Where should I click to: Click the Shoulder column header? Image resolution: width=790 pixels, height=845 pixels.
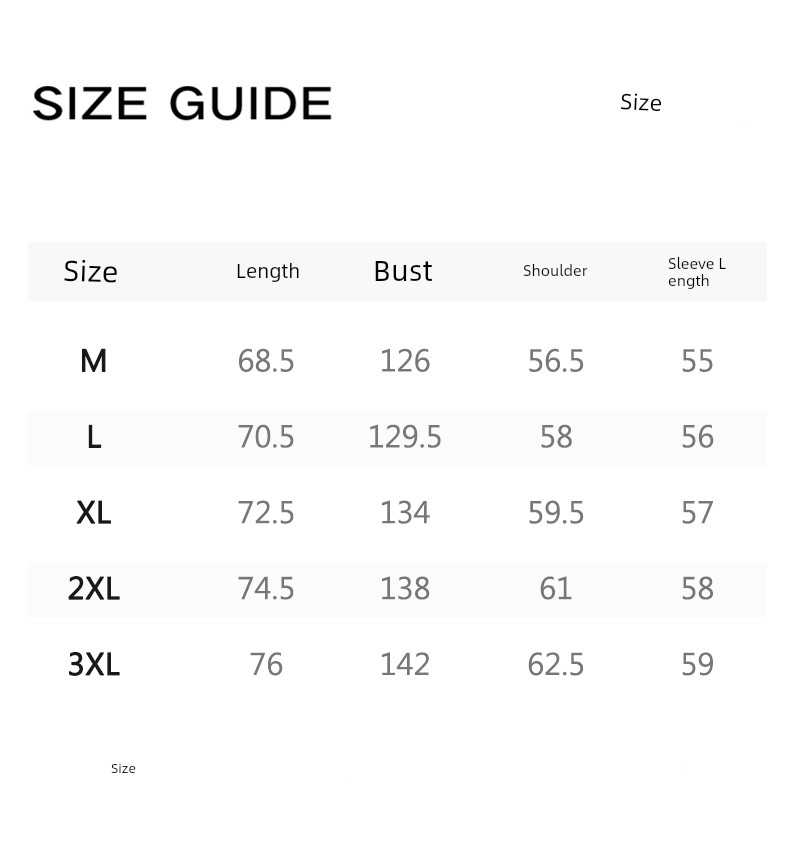555,271
